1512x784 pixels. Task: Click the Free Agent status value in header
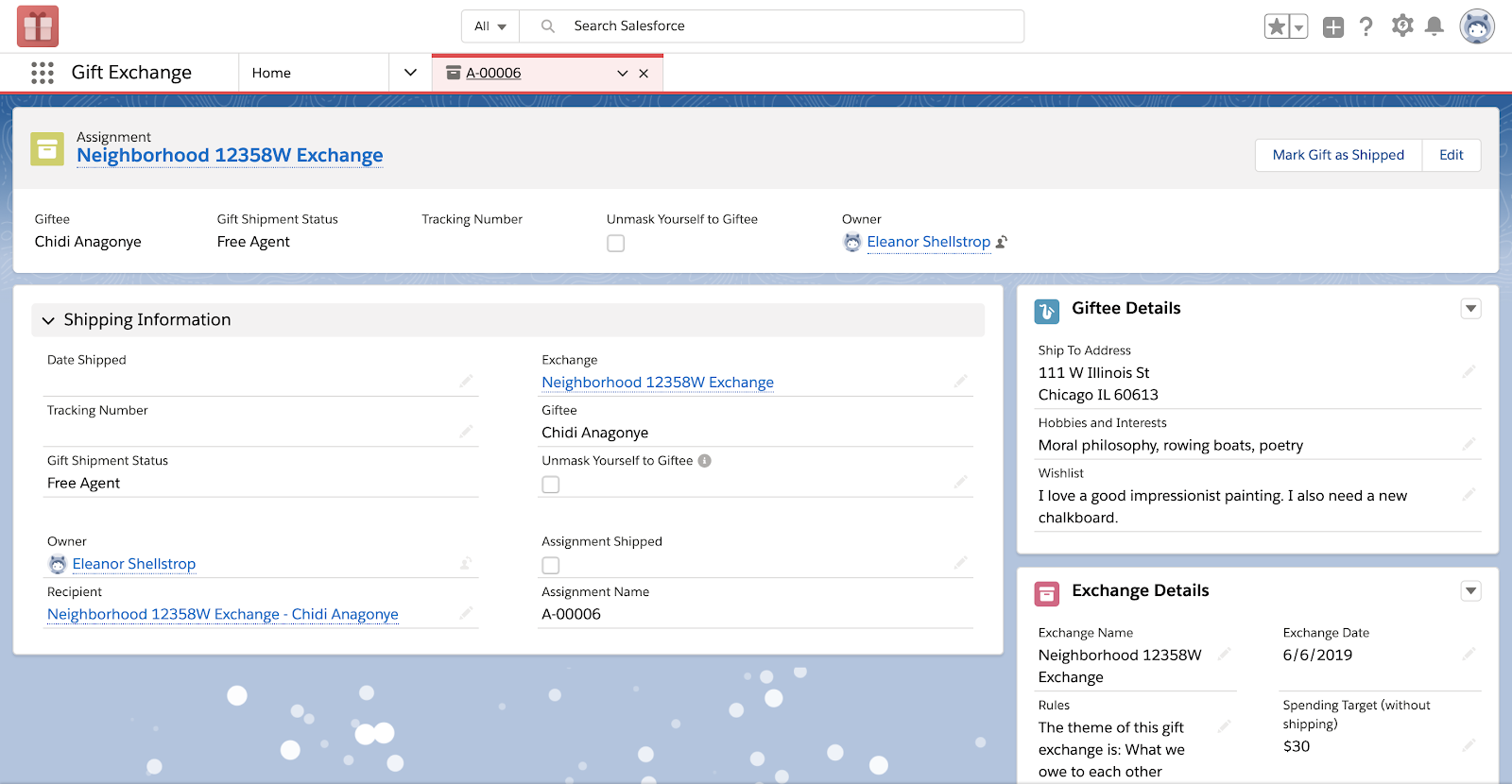pyautogui.click(x=253, y=242)
